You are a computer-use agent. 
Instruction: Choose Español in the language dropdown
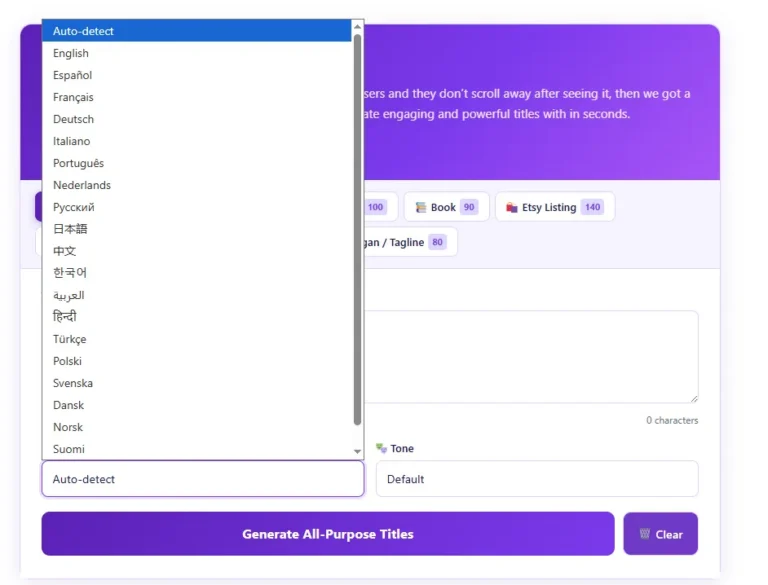click(x=72, y=75)
